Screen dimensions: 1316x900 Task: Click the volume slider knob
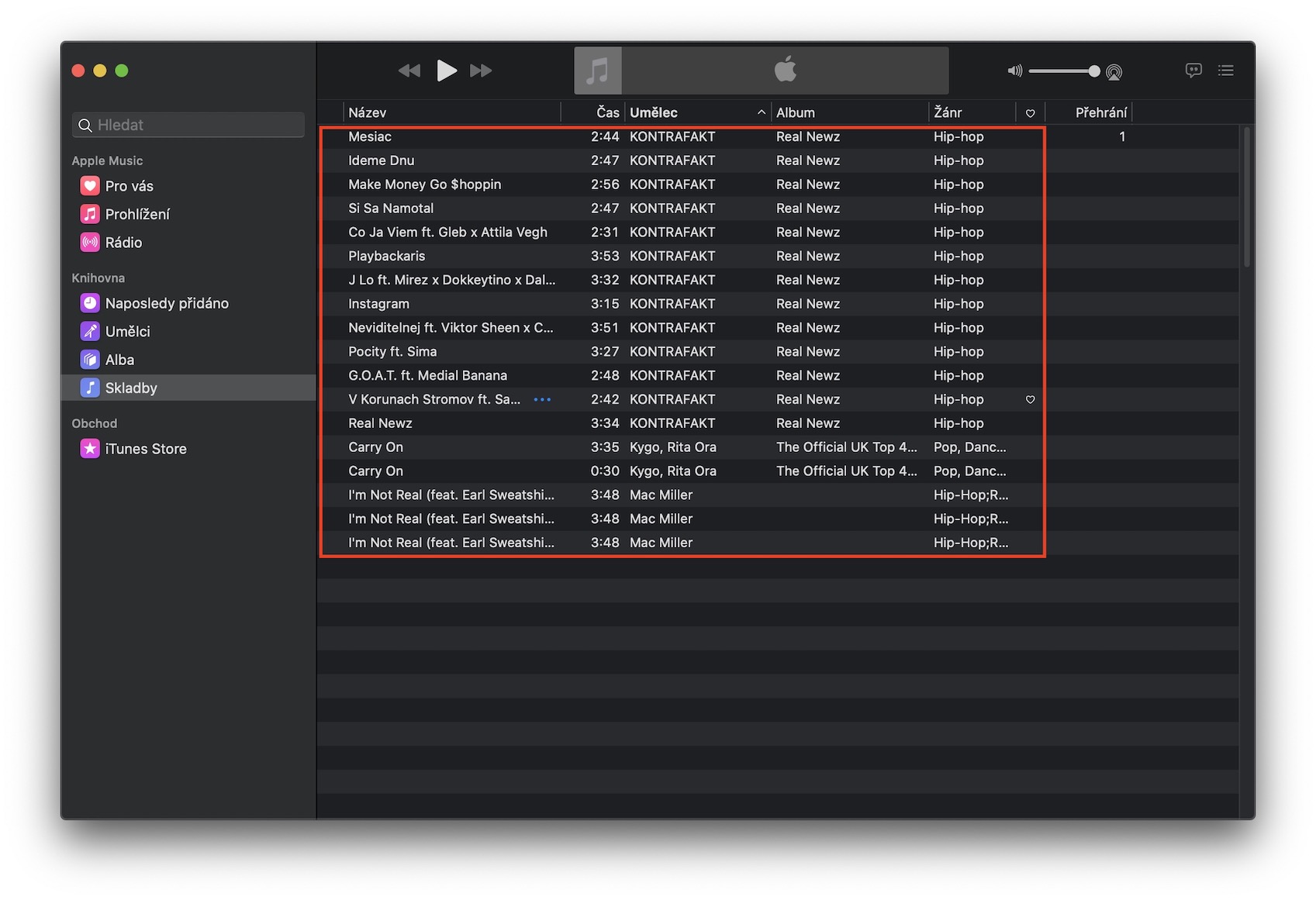tap(1093, 71)
